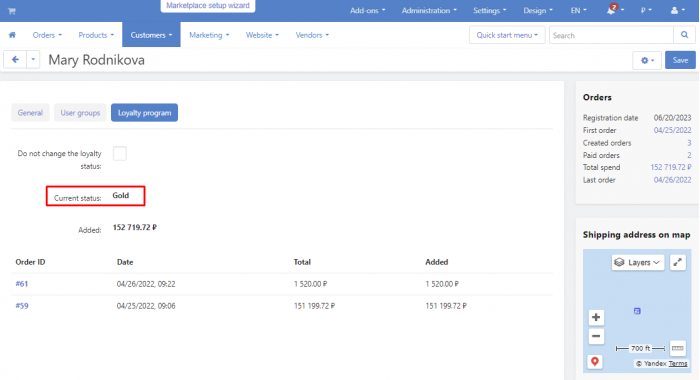Click the Date column header
Viewport: 700px width, 380px height.
[125, 262]
